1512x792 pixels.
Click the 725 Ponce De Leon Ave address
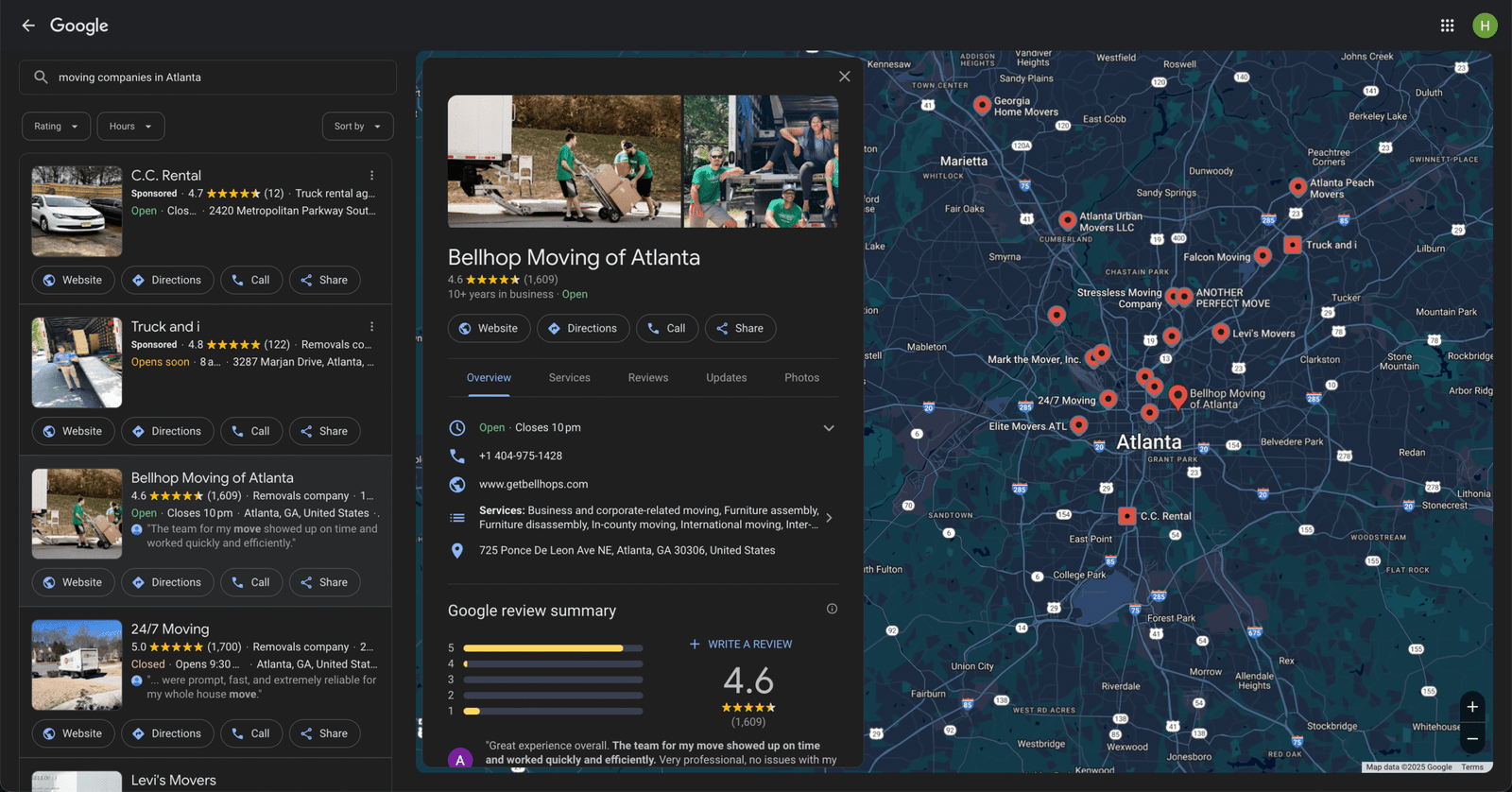click(627, 550)
